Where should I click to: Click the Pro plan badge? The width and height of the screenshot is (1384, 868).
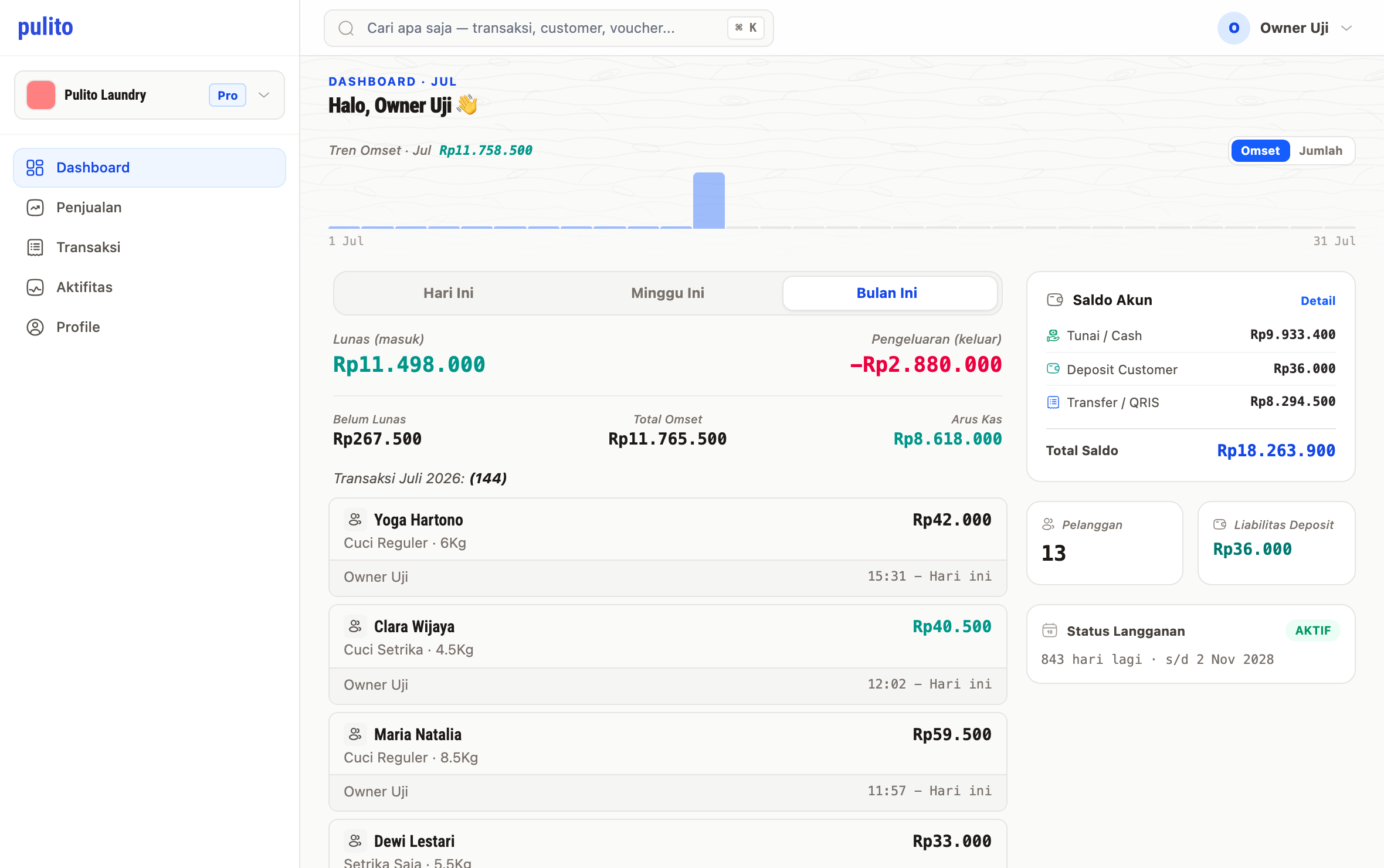tap(228, 95)
